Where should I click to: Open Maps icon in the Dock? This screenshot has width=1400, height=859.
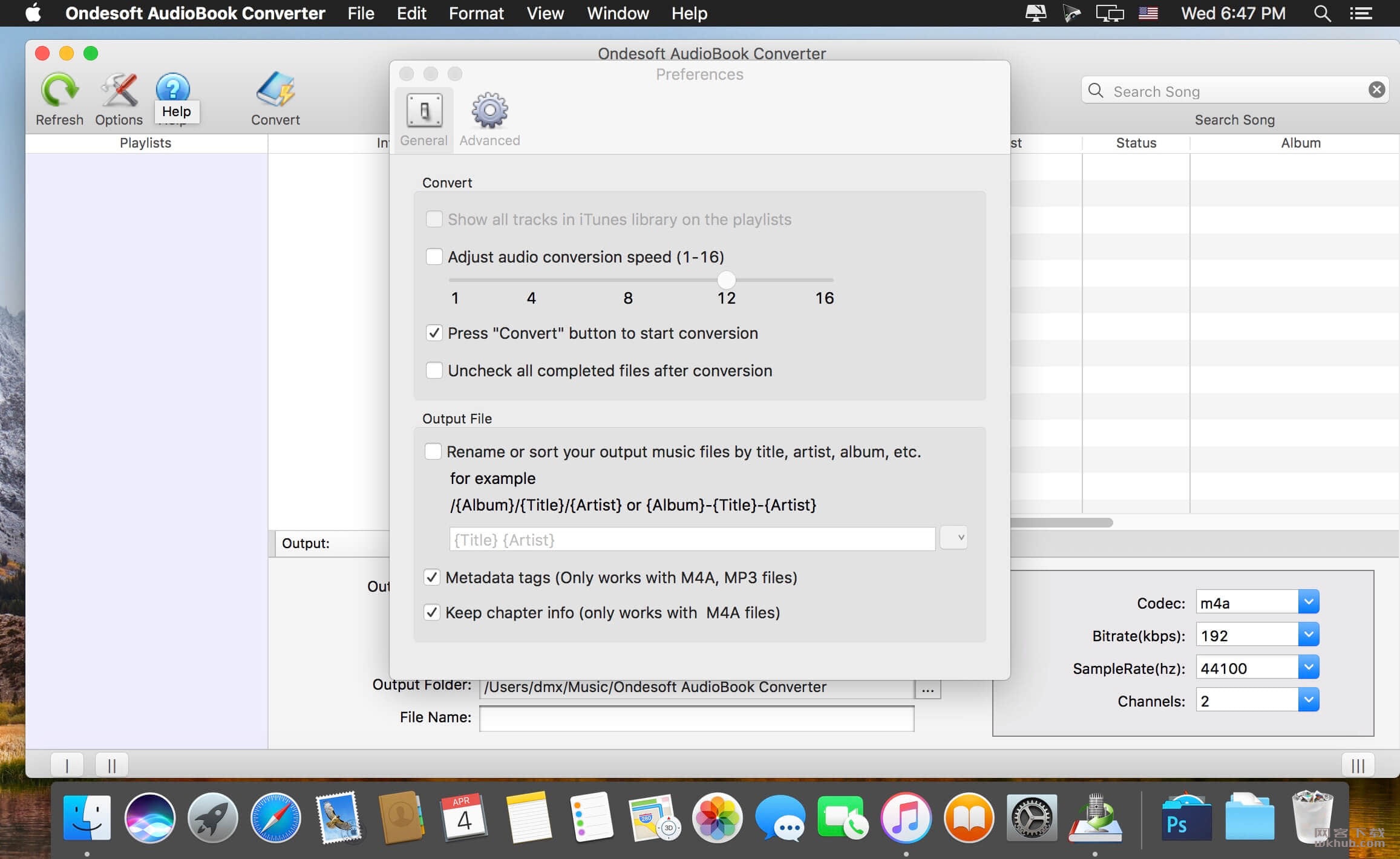point(654,818)
